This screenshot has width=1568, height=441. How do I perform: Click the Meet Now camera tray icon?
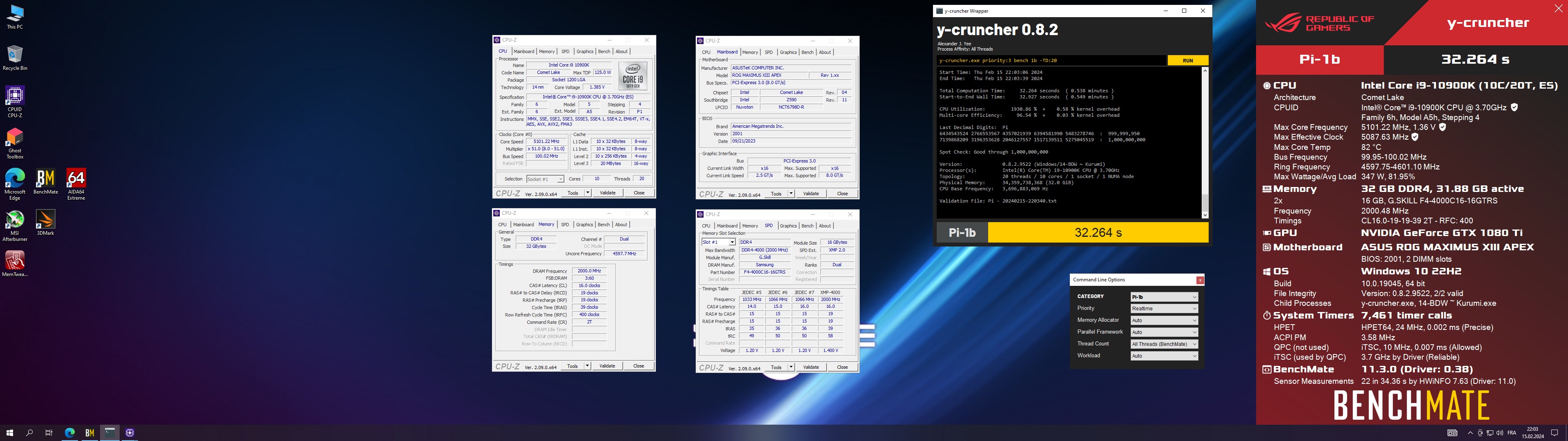point(1480,433)
